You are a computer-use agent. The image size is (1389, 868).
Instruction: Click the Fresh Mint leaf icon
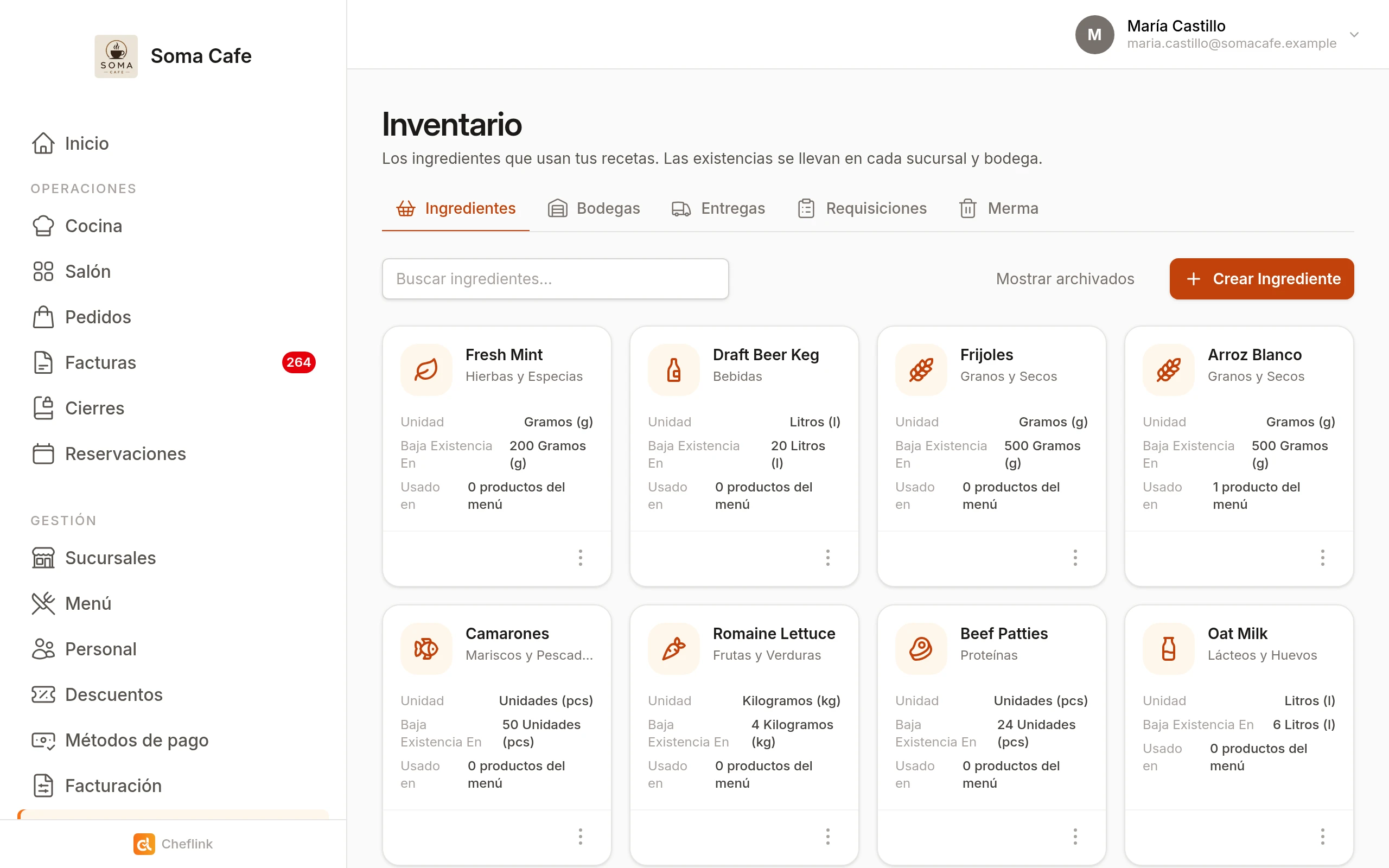tap(426, 369)
